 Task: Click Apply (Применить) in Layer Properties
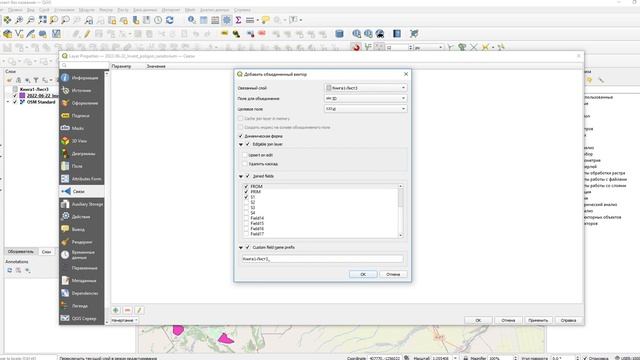coord(538,320)
